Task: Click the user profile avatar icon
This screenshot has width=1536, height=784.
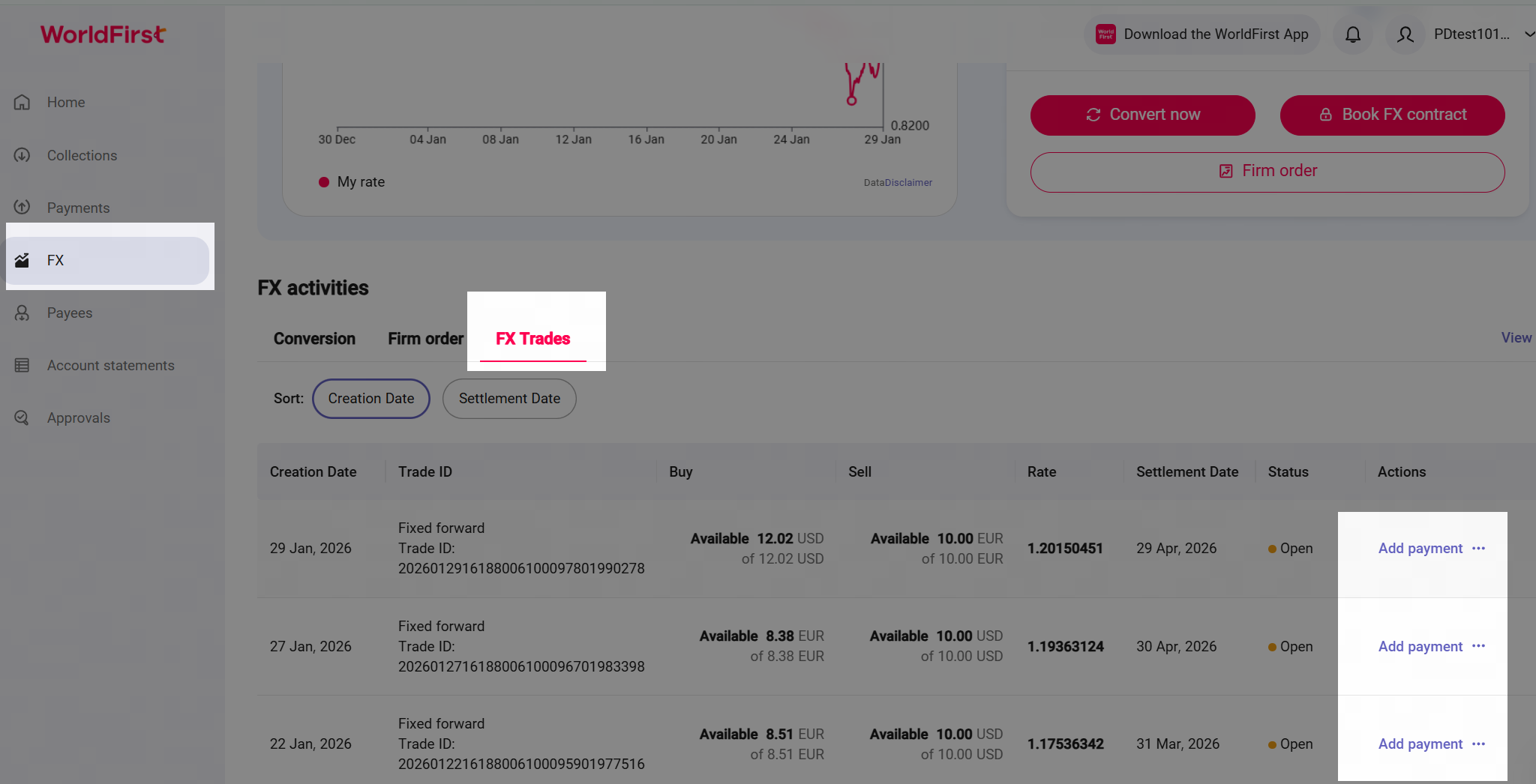Action: pyautogui.click(x=1405, y=34)
